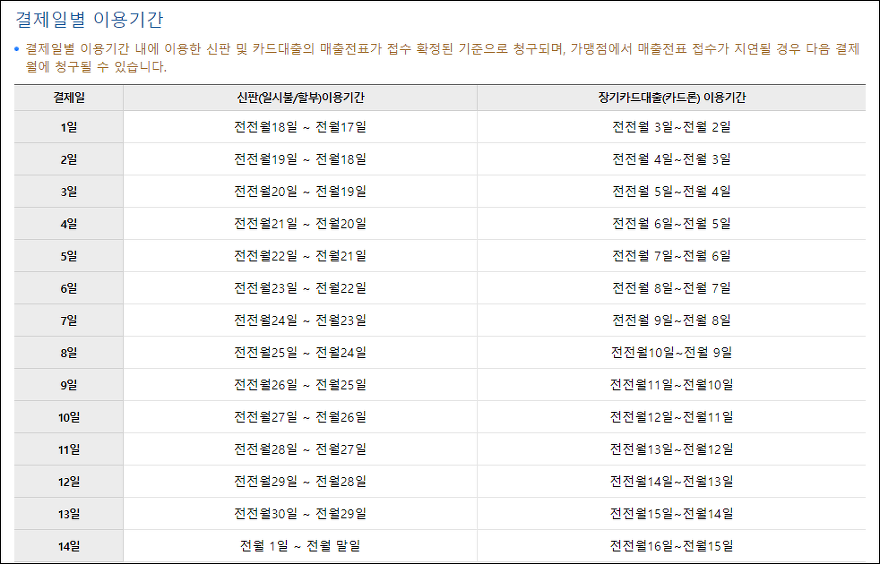The image size is (880, 564).
Task: Click the orange notice paragraph about 매출전표
Action: 442,58
